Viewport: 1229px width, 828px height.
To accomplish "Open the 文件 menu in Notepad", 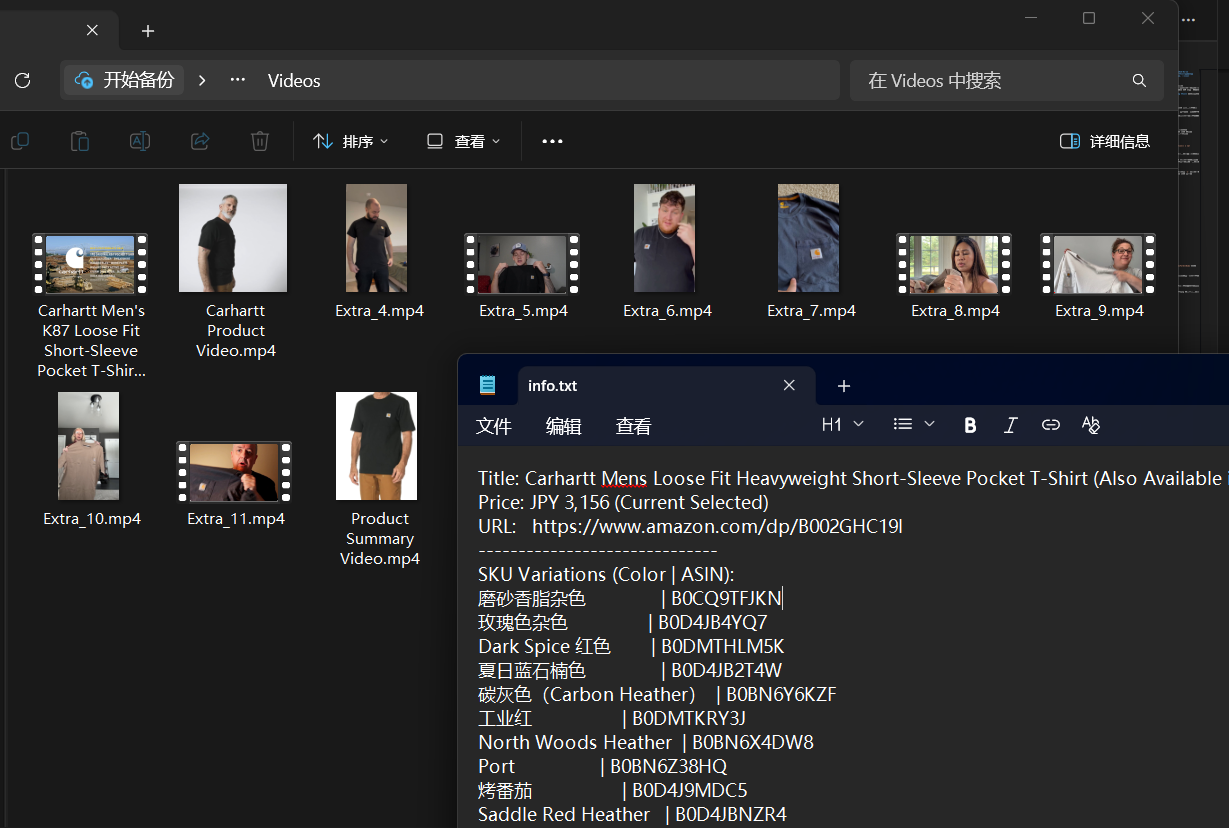I will [494, 427].
